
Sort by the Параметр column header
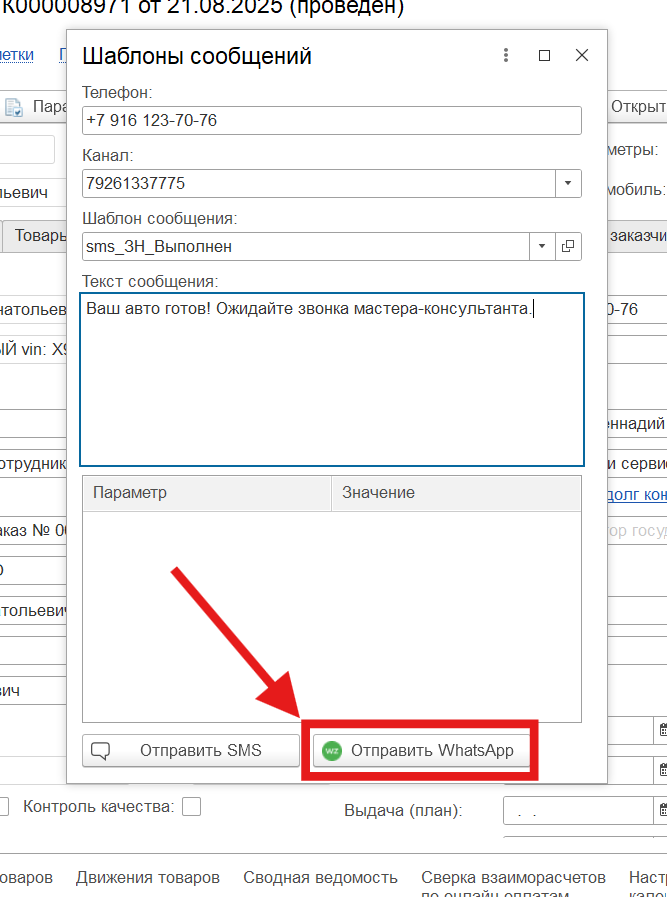point(207,493)
